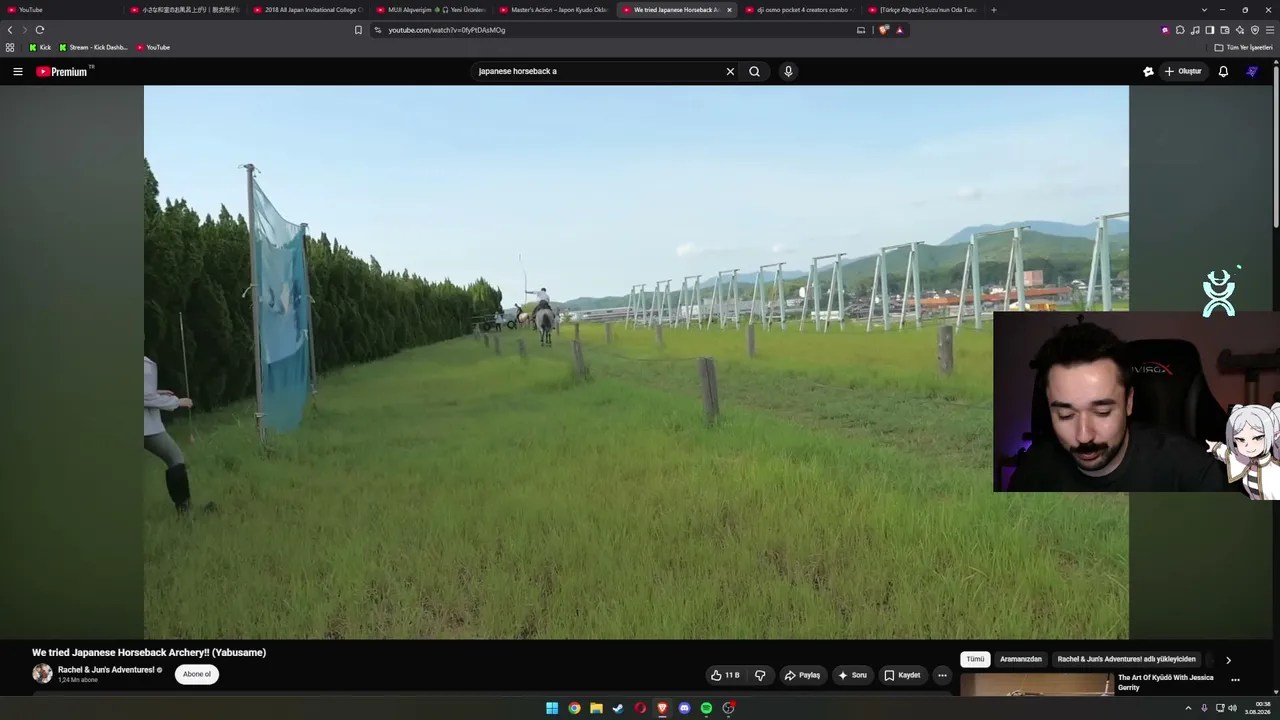Bookmark this page icon
The height and width of the screenshot is (720, 1280).
(358, 30)
